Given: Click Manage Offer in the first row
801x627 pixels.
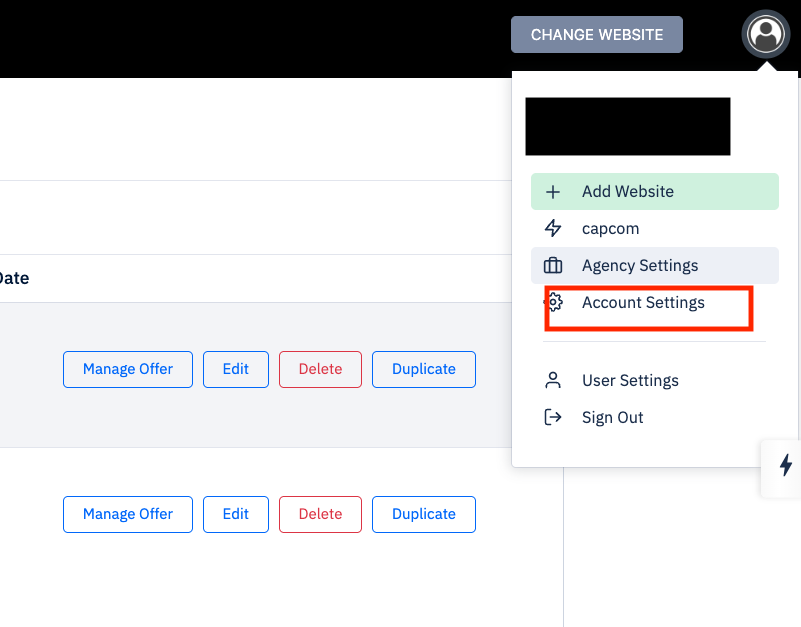Looking at the screenshot, I should (x=128, y=369).
